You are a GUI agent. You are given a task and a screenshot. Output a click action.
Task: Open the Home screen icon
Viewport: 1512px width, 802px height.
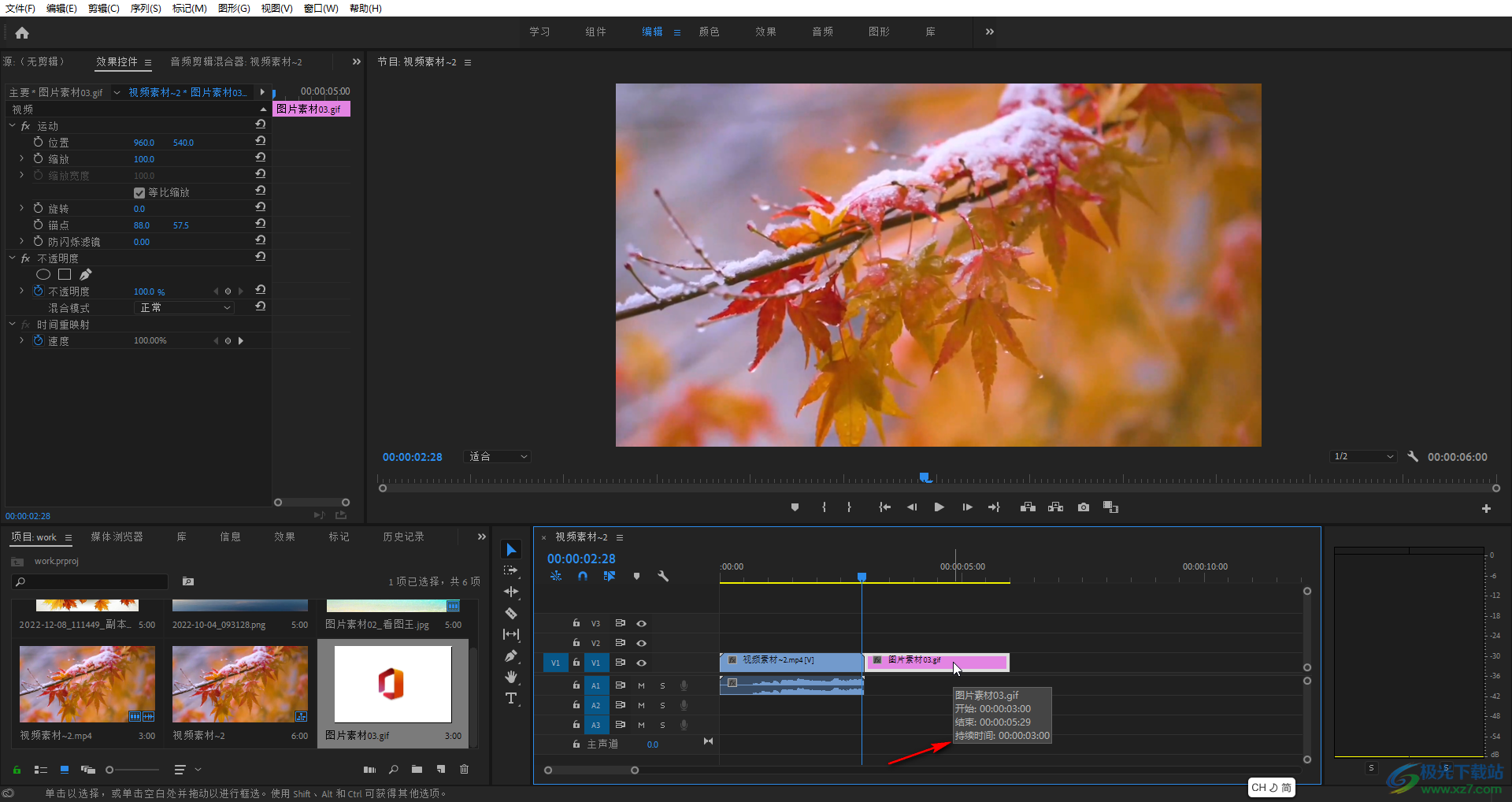click(22, 32)
